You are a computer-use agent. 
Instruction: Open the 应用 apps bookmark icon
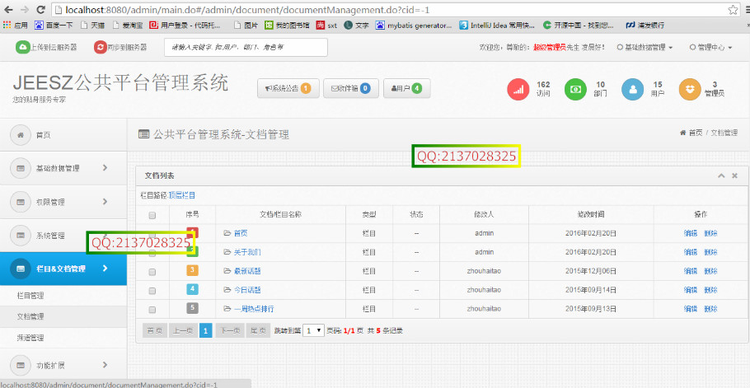[7, 25]
